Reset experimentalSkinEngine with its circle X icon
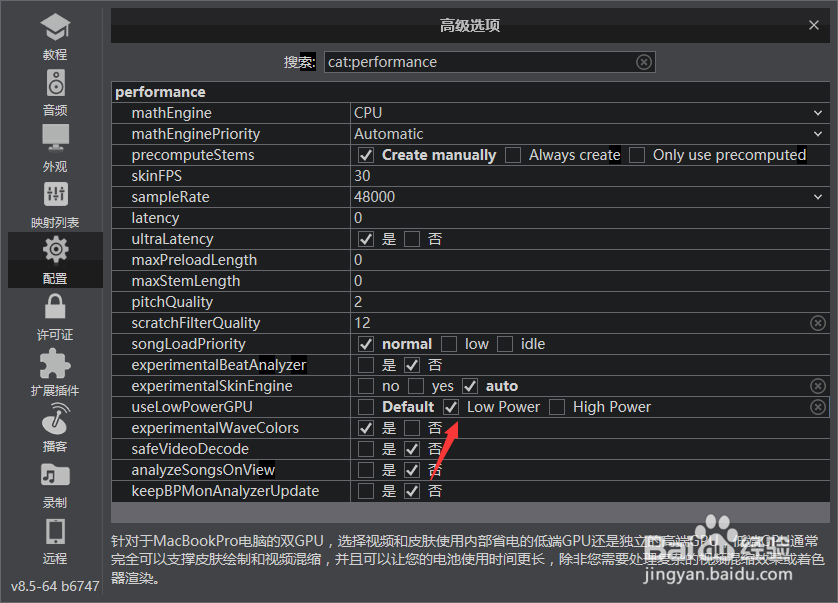The height and width of the screenshot is (603, 838). 818,386
